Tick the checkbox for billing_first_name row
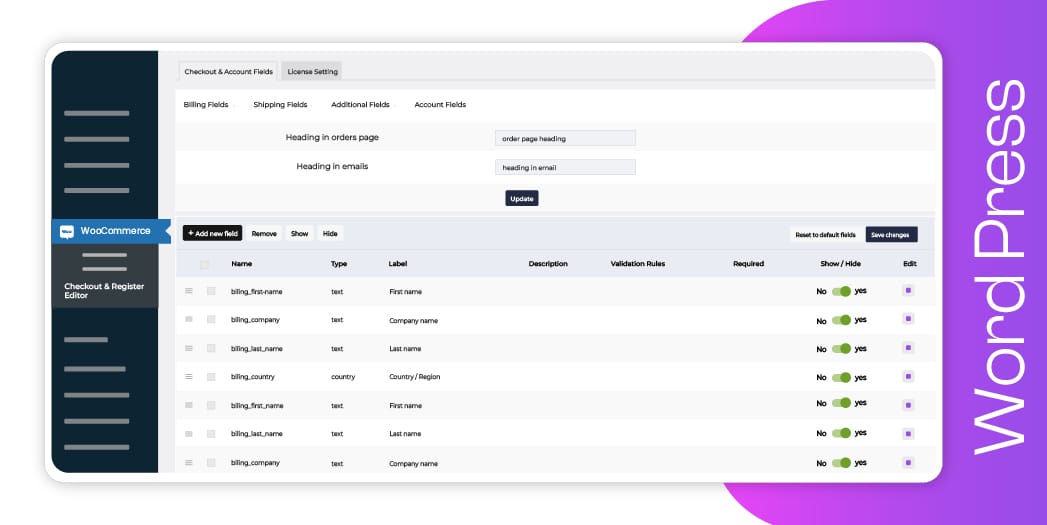The width and height of the screenshot is (1047, 525). (x=211, y=405)
